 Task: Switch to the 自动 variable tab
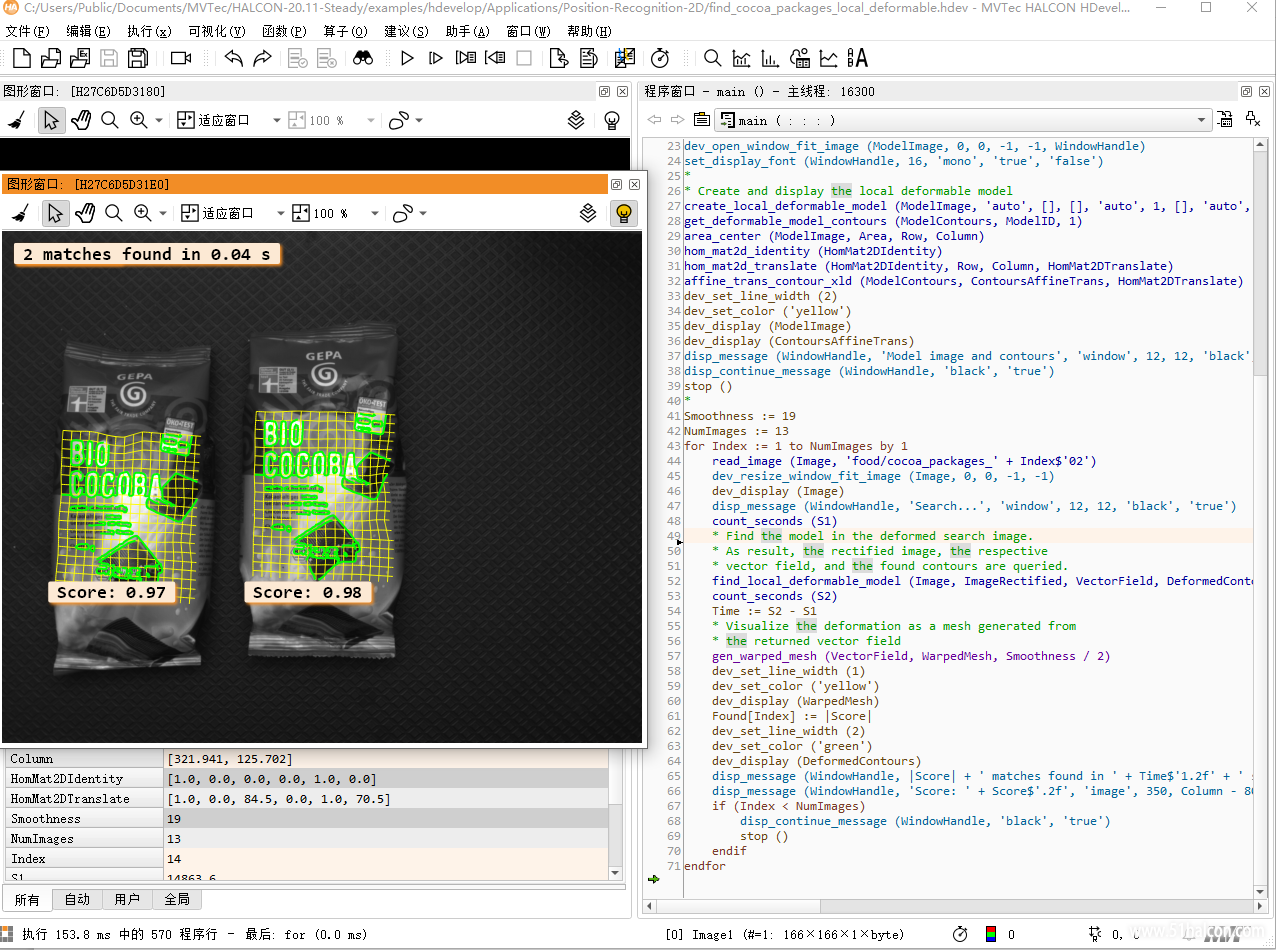[x=77, y=899]
